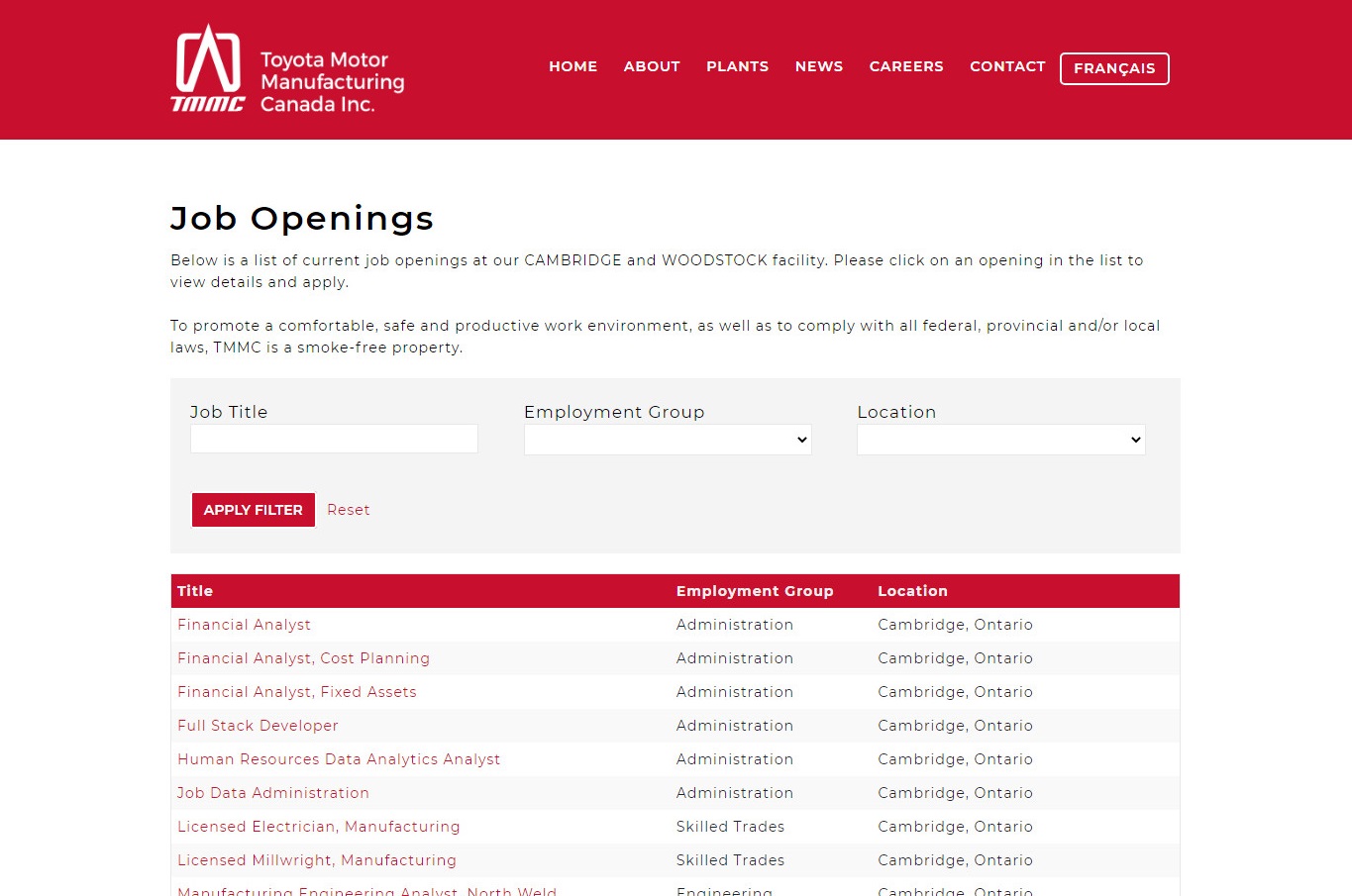Open Human Resources Data Analytics Analyst posting

338,759
